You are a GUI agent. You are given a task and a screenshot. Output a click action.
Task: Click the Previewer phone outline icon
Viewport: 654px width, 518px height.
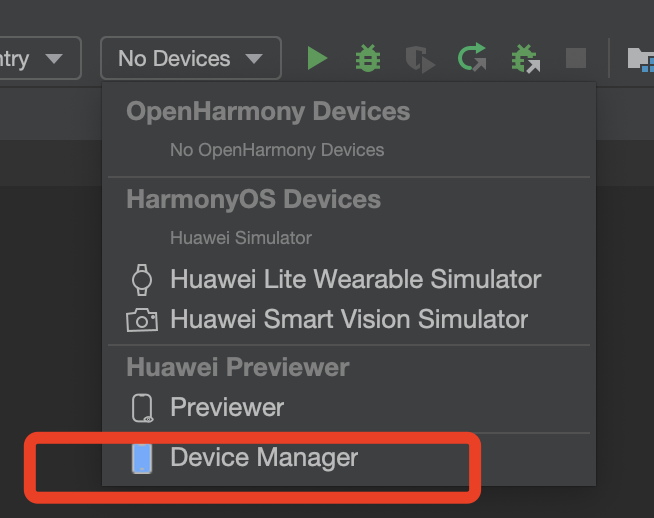point(142,407)
